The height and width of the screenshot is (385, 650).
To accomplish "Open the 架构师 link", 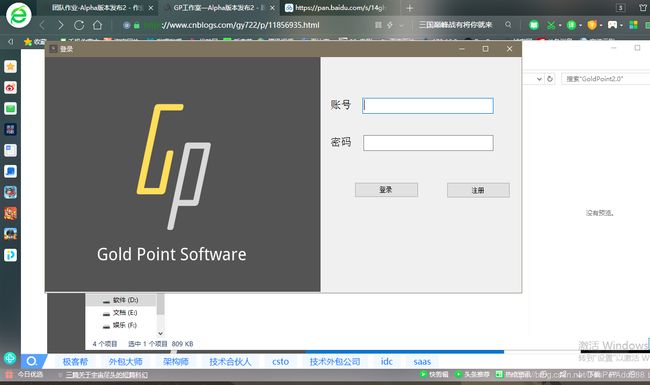I will tap(176, 361).
